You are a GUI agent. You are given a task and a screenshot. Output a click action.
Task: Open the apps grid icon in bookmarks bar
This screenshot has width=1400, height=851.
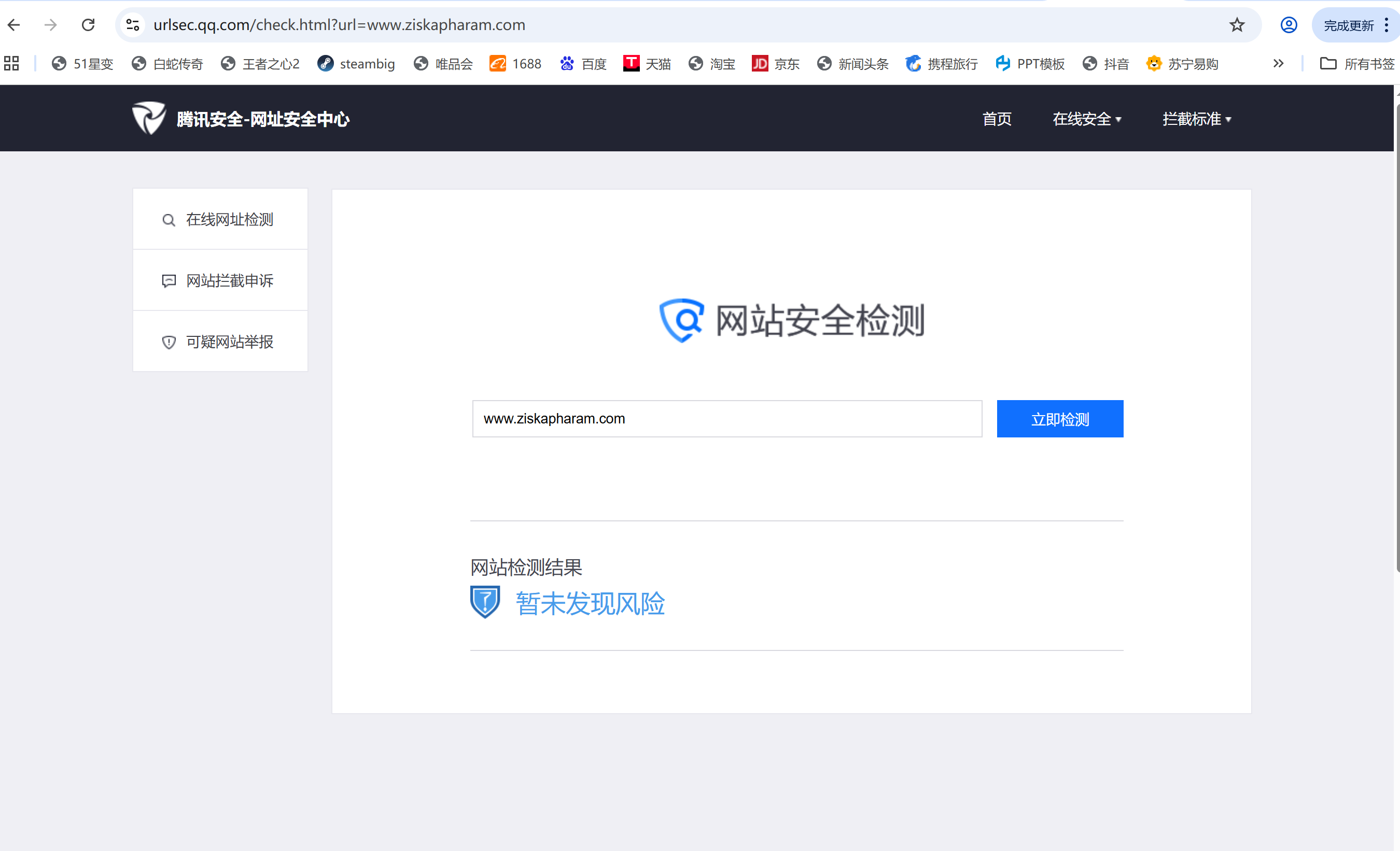[x=11, y=64]
